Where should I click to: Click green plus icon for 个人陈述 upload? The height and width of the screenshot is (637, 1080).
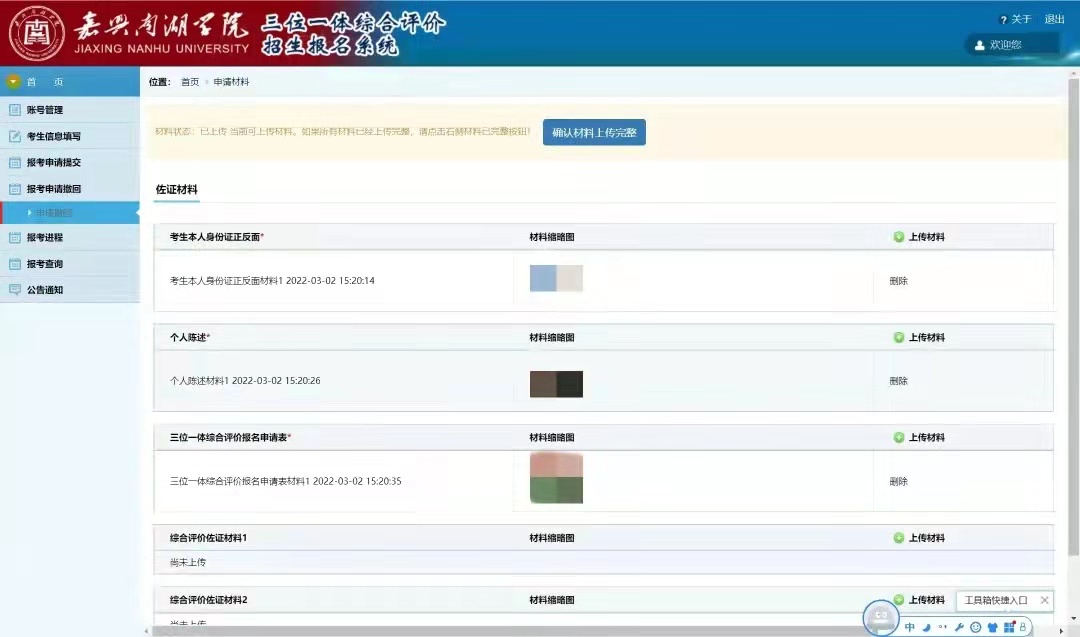898,337
